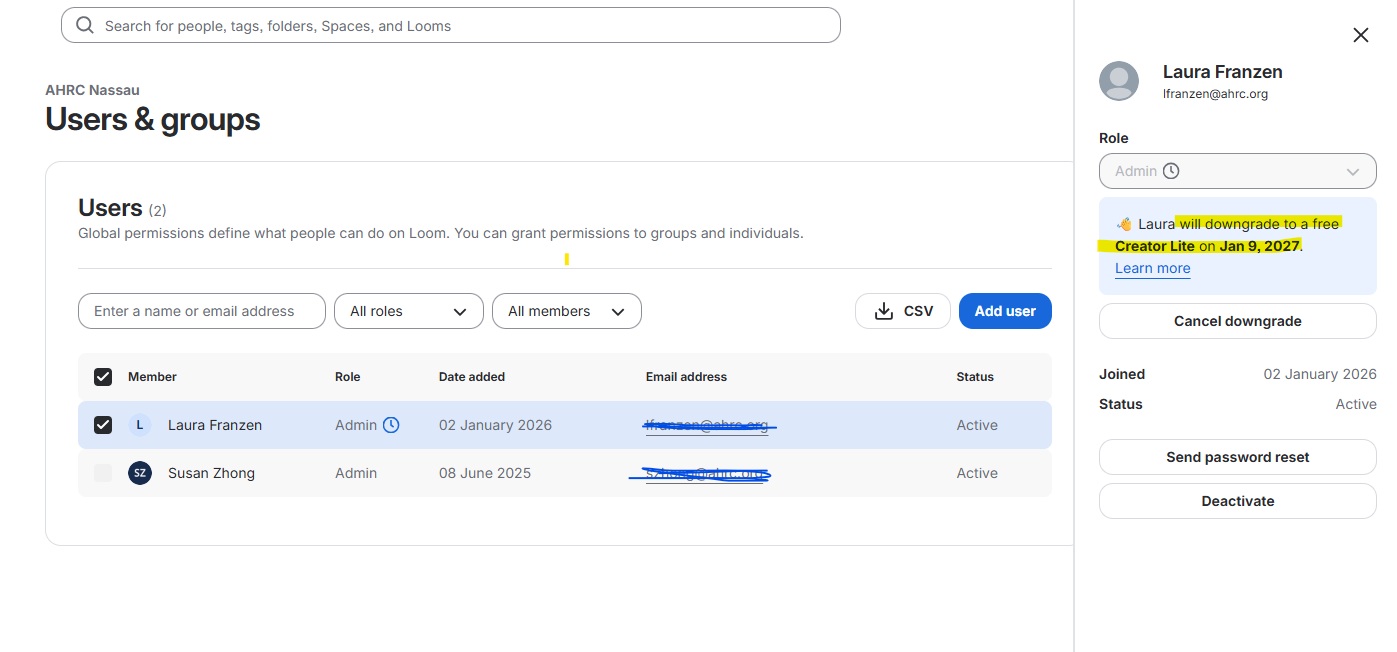
Task: Focus the name or email filter field
Action: 202,311
